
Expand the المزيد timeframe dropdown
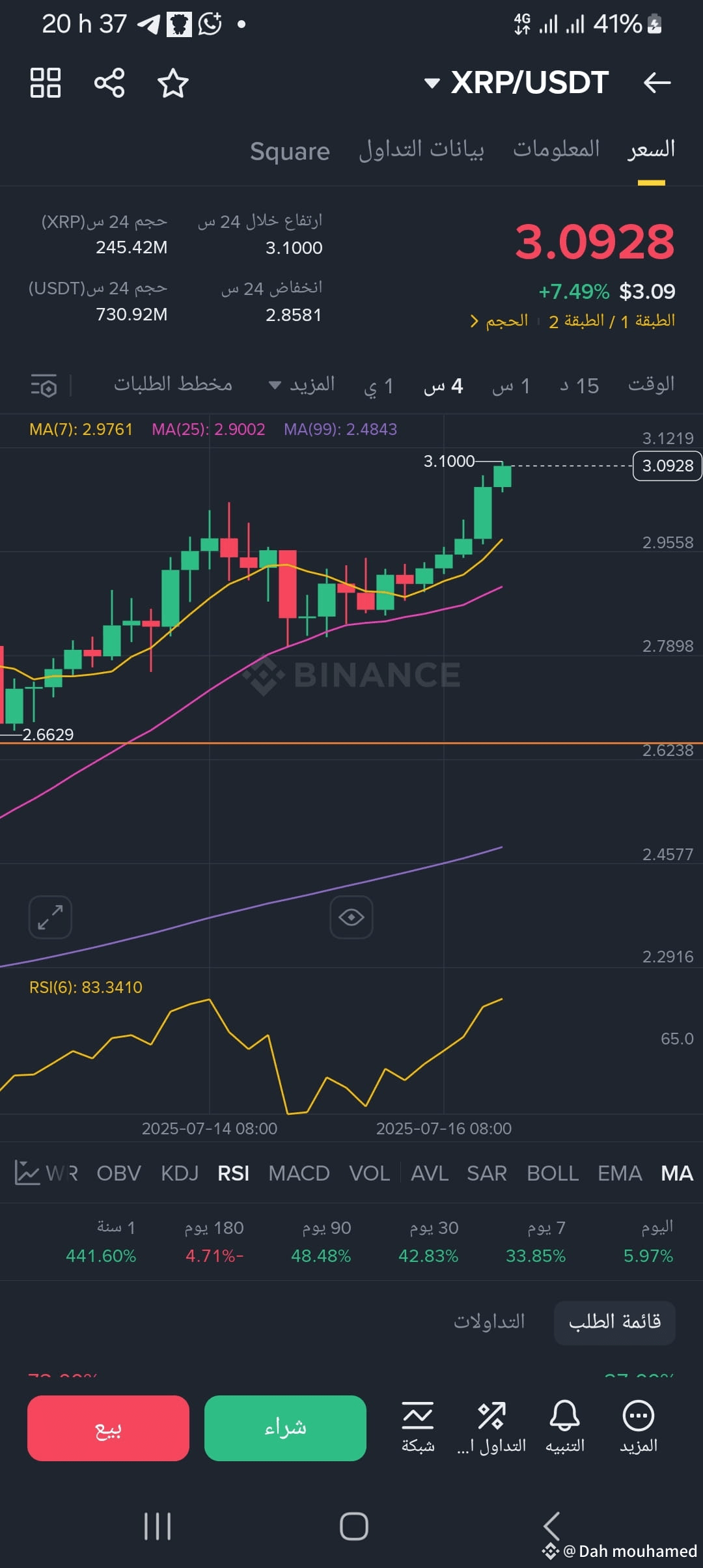point(302,385)
